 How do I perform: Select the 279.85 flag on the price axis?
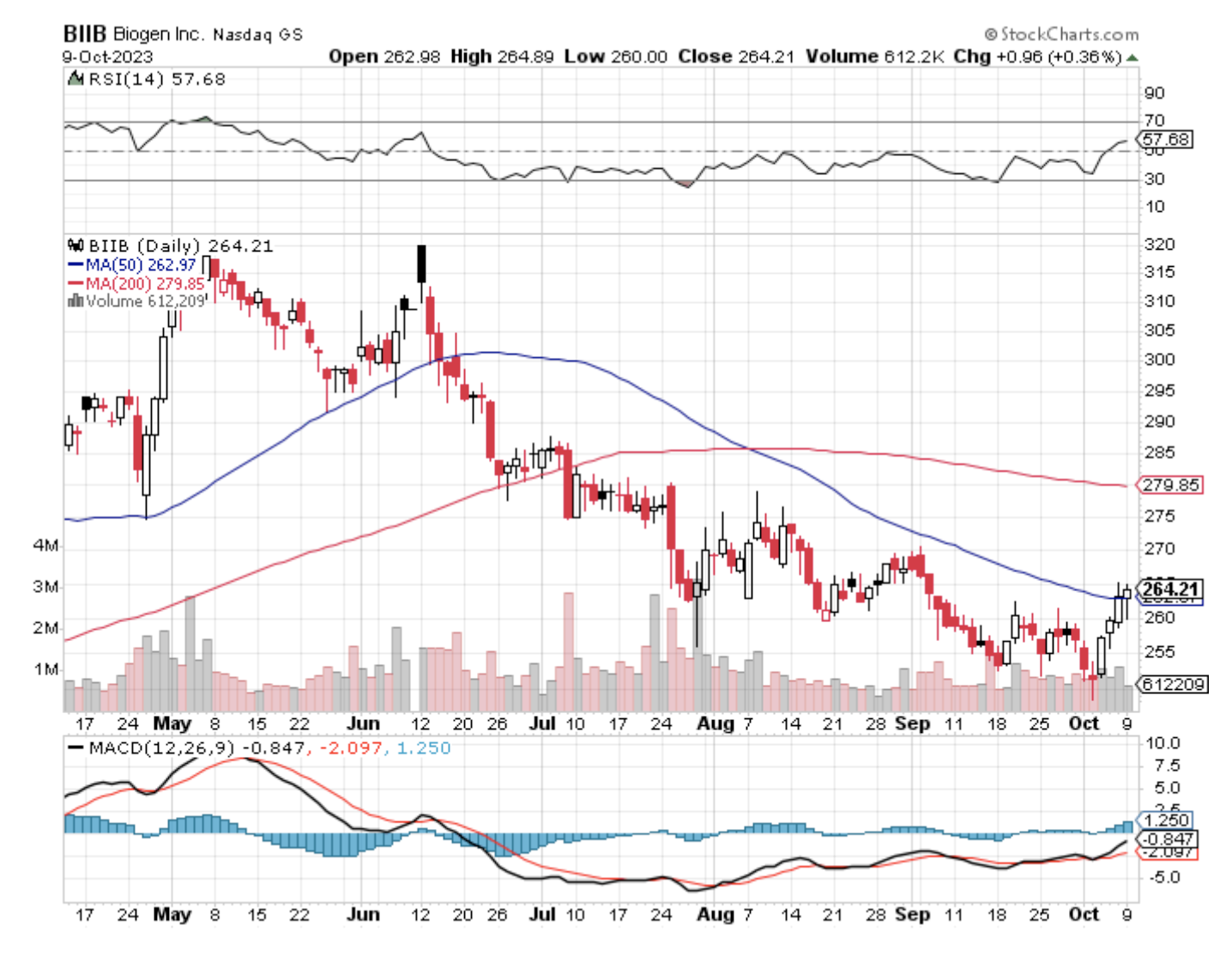coord(1171,485)
